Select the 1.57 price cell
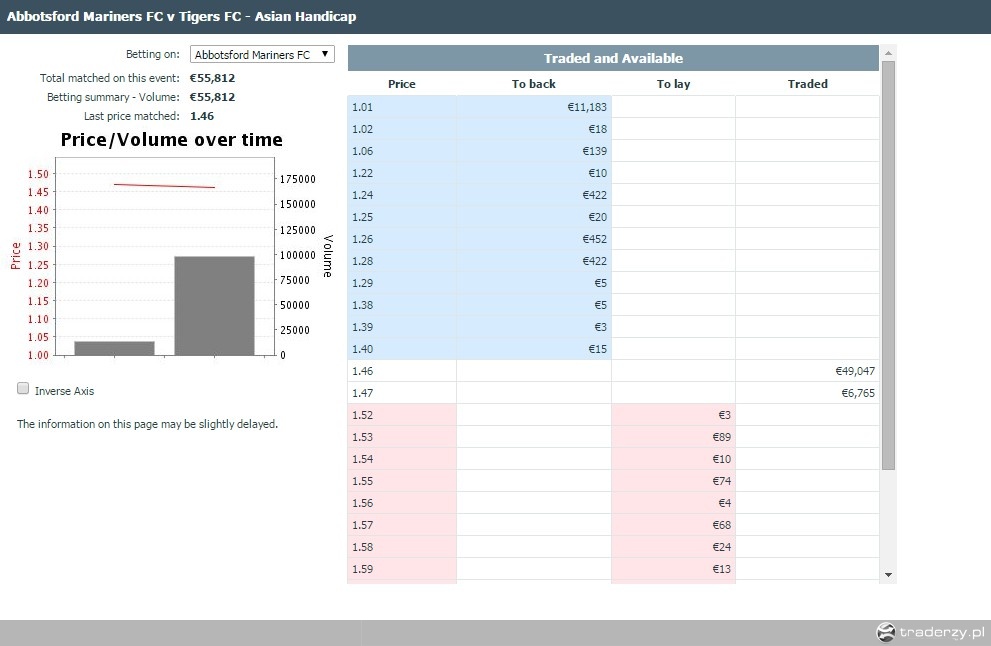Screen dimensions: 991x646 point(402,525)
